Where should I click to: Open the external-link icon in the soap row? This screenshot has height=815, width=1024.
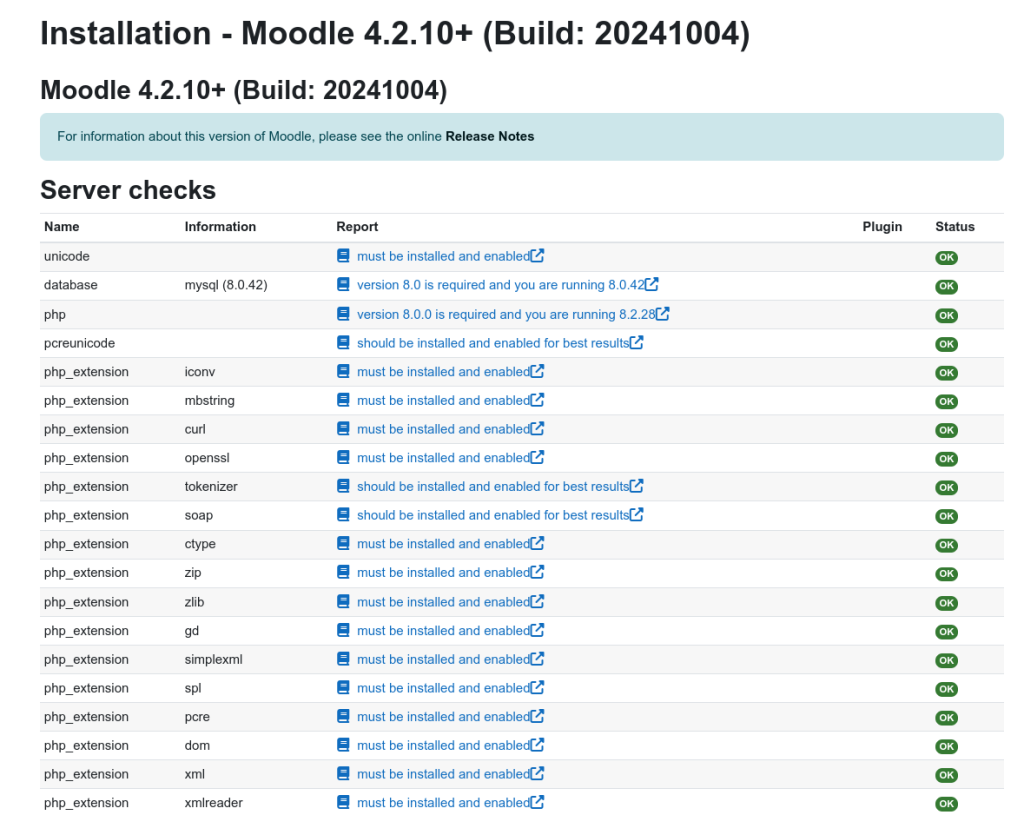[x=637, y=515]
